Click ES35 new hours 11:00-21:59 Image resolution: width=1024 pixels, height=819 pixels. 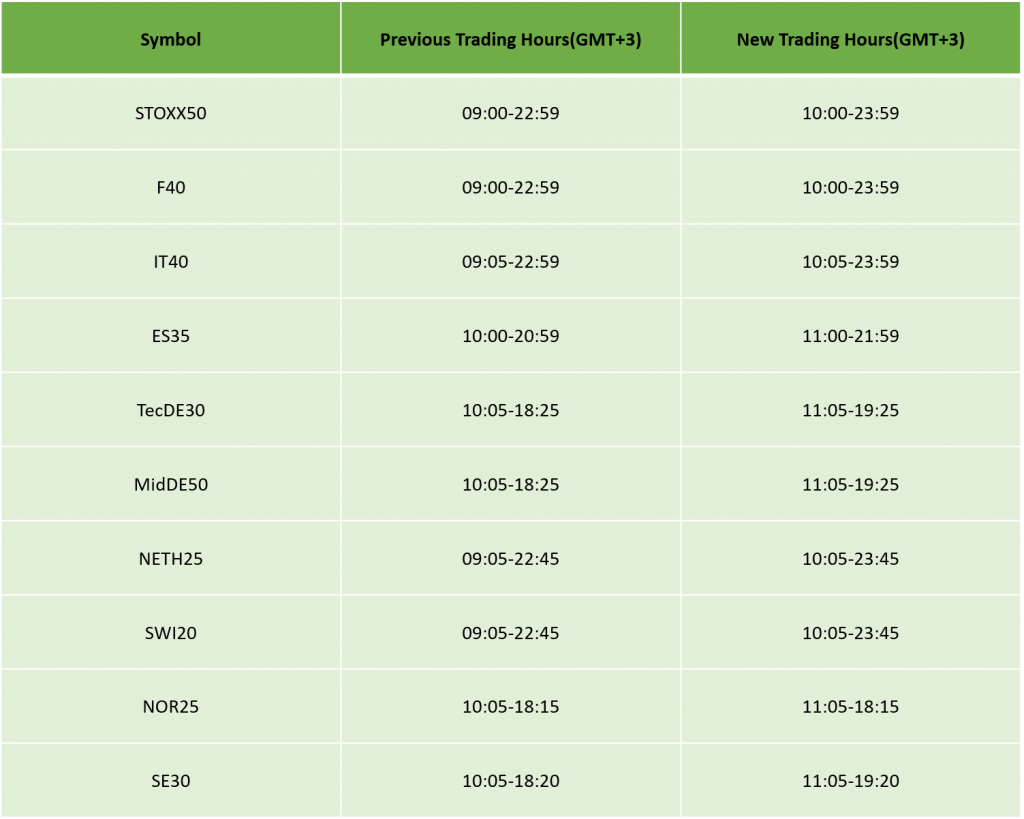pyautogui.click(x=850, y=336)
